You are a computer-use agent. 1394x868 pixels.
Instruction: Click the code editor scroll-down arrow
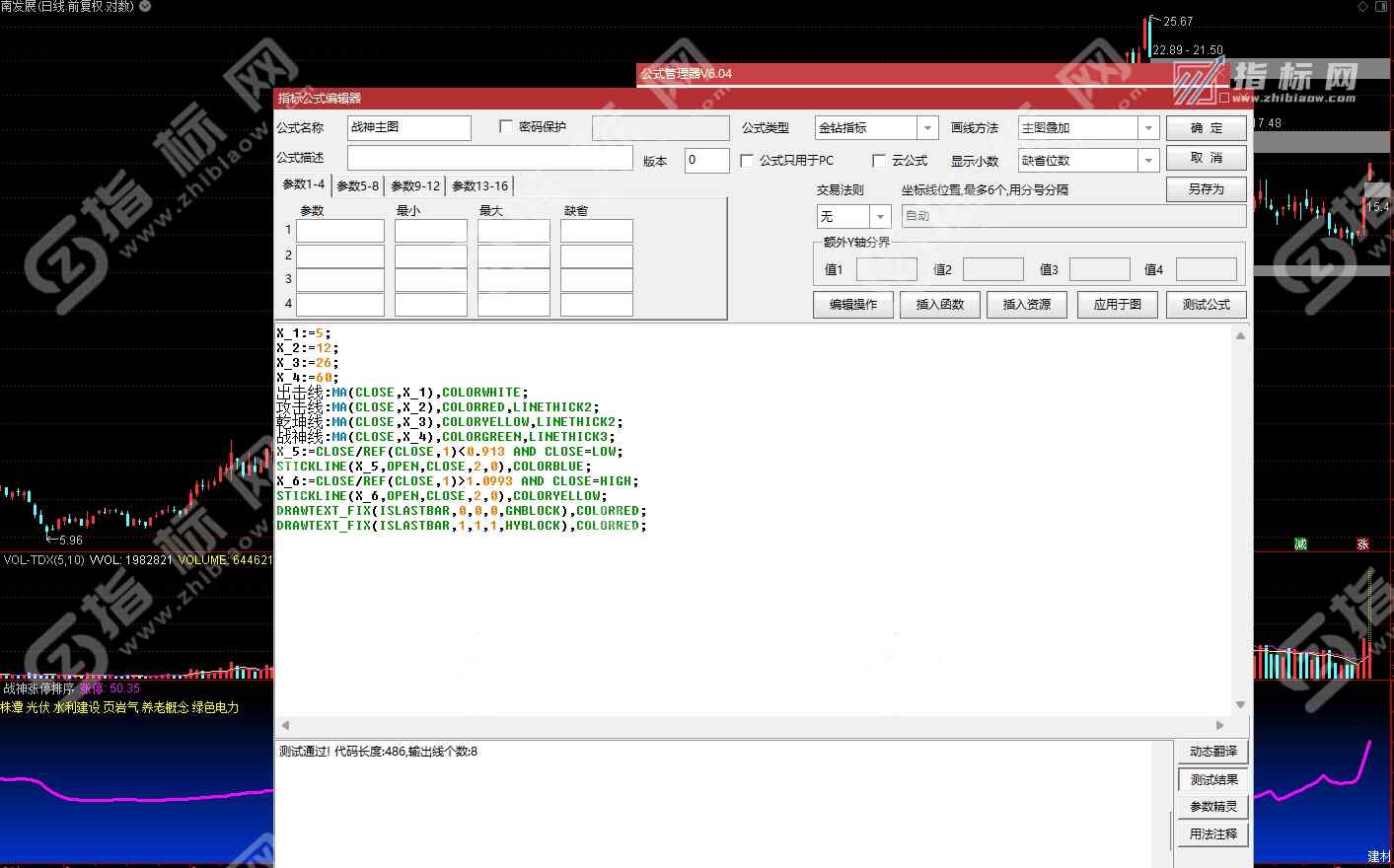click(x=1240, y=705)
